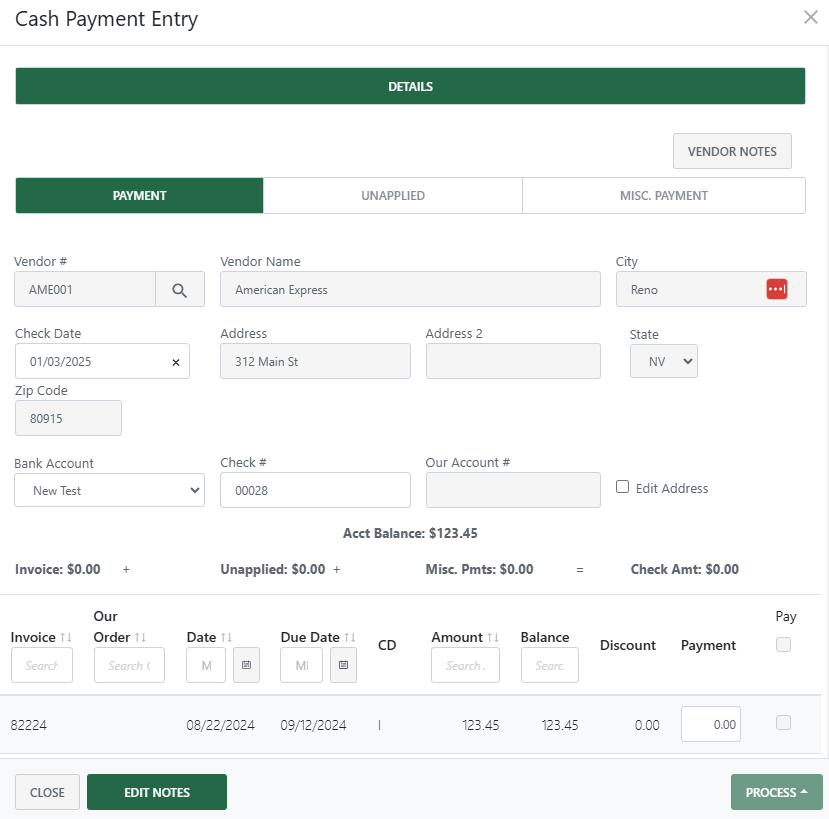Open VENDOR NOTES
This screenshot has height=819, width=829.
click(732, 150)
